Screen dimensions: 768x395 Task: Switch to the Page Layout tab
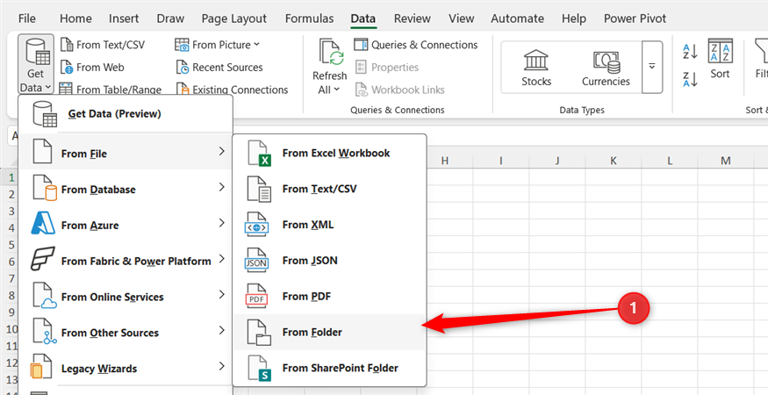(x=234, y=19)
